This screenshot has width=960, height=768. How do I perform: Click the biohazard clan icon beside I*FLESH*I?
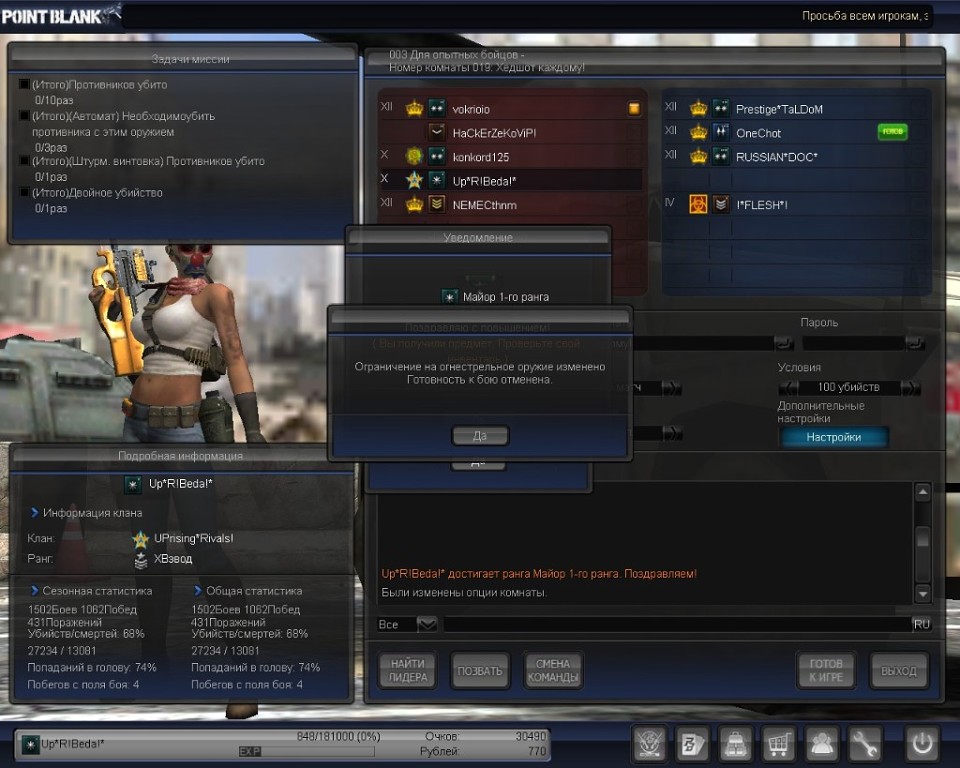pos(699,204)
